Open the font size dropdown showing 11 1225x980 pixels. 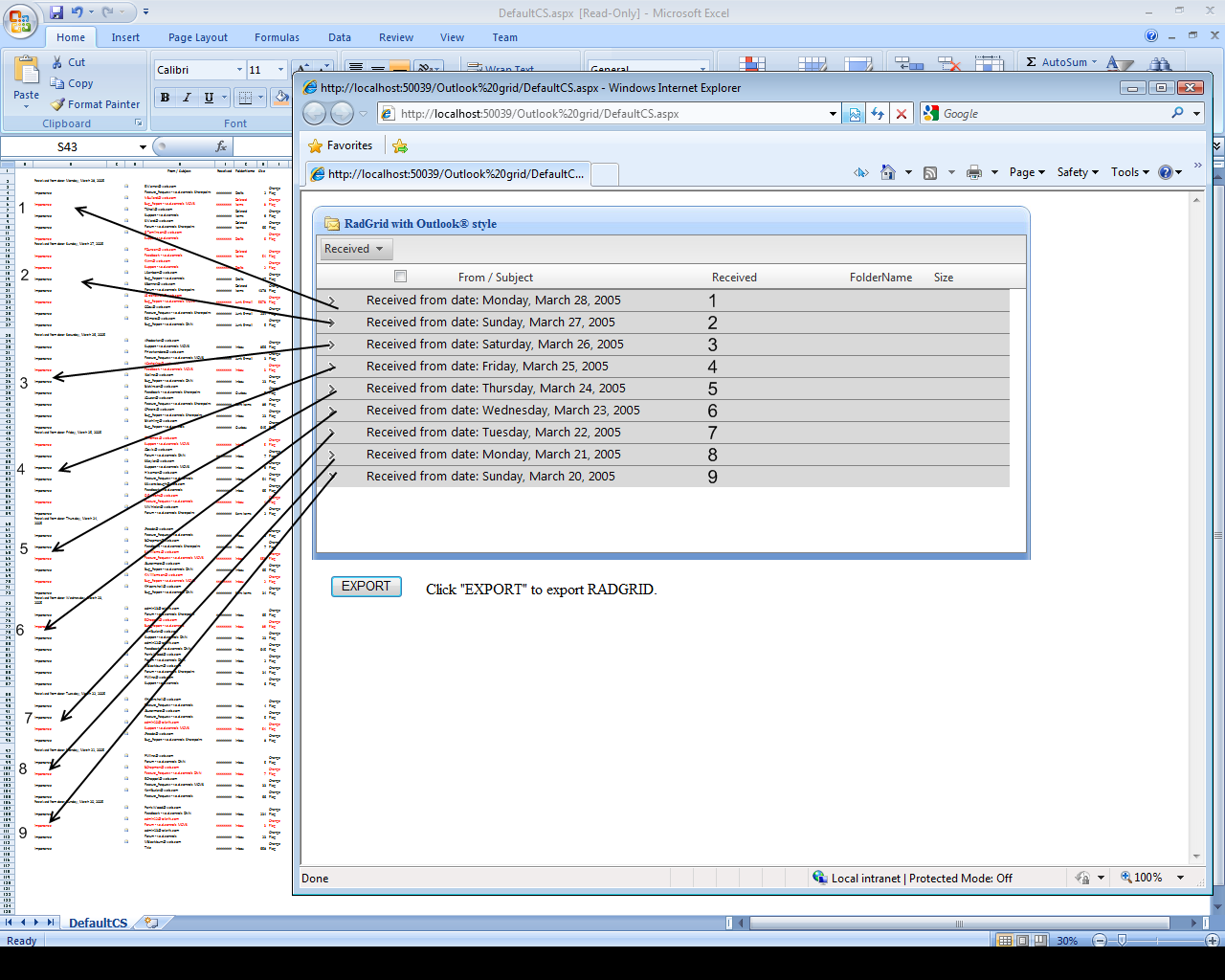coord(280,70)
